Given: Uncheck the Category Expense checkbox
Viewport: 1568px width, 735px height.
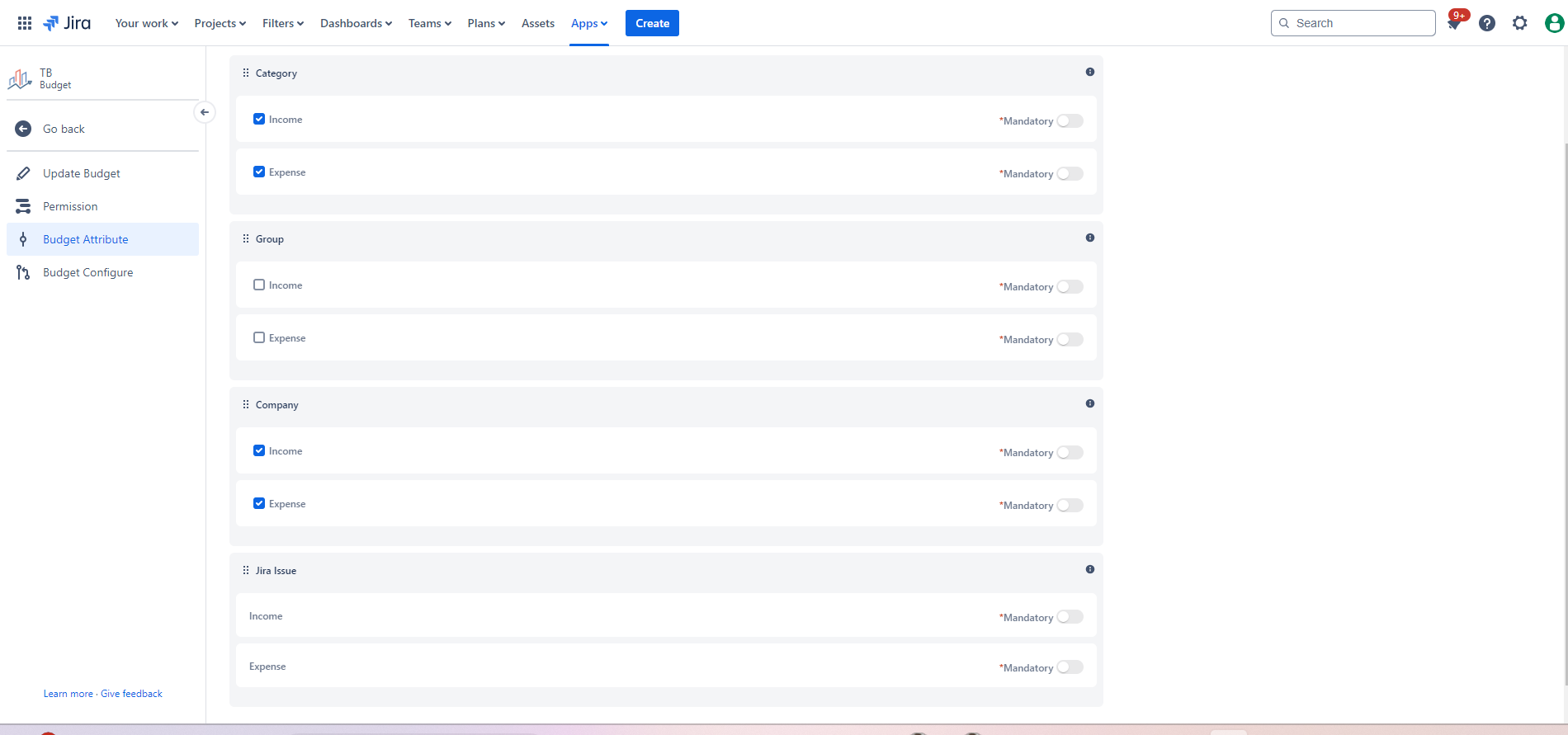Looking at the screenshot, I should [x=259, y=172].
